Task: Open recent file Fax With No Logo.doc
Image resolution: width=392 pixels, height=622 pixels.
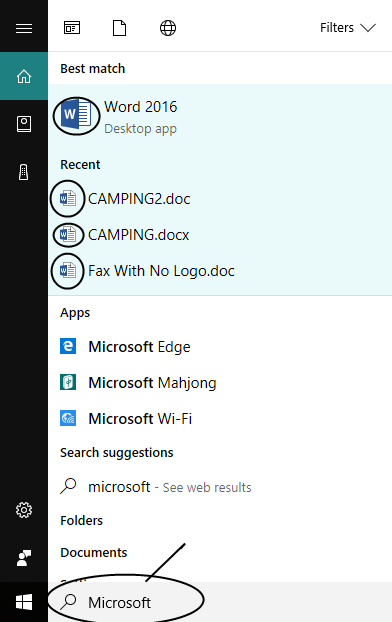Action: tap(220, 271)
